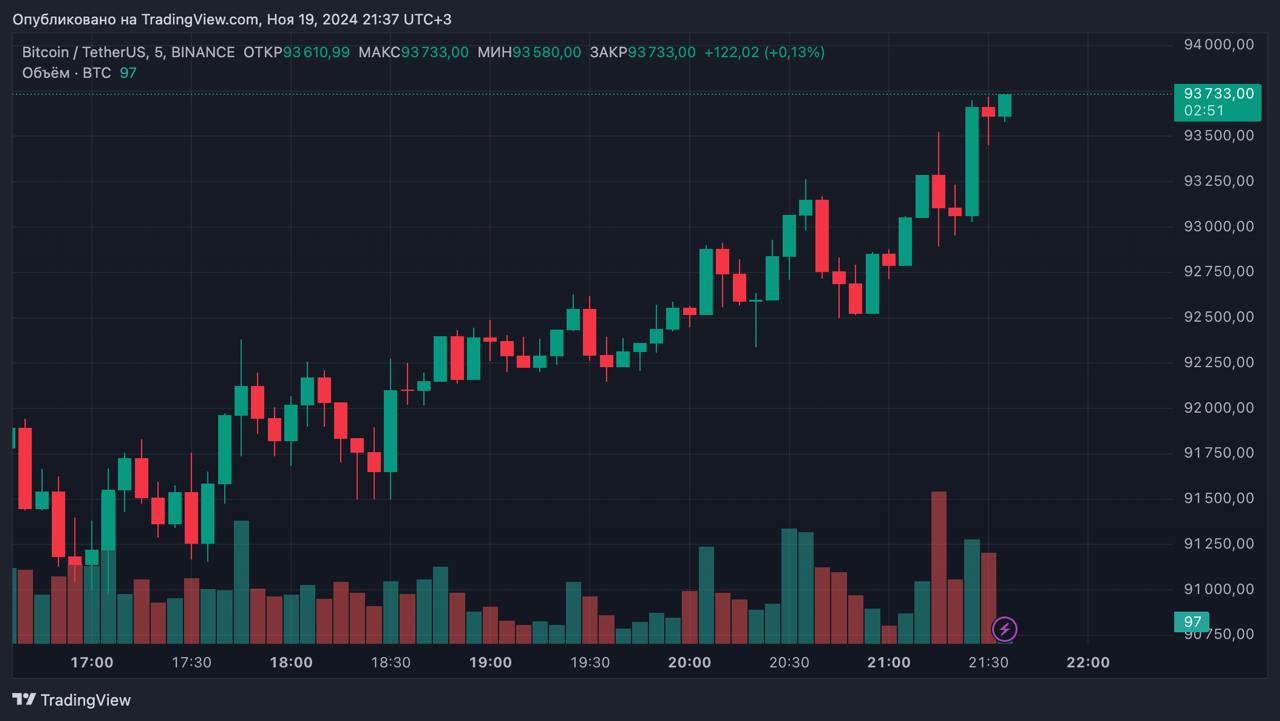Click the volume value label 97 on axis
Screen dimensions: 1280x721
[1192, 622]
